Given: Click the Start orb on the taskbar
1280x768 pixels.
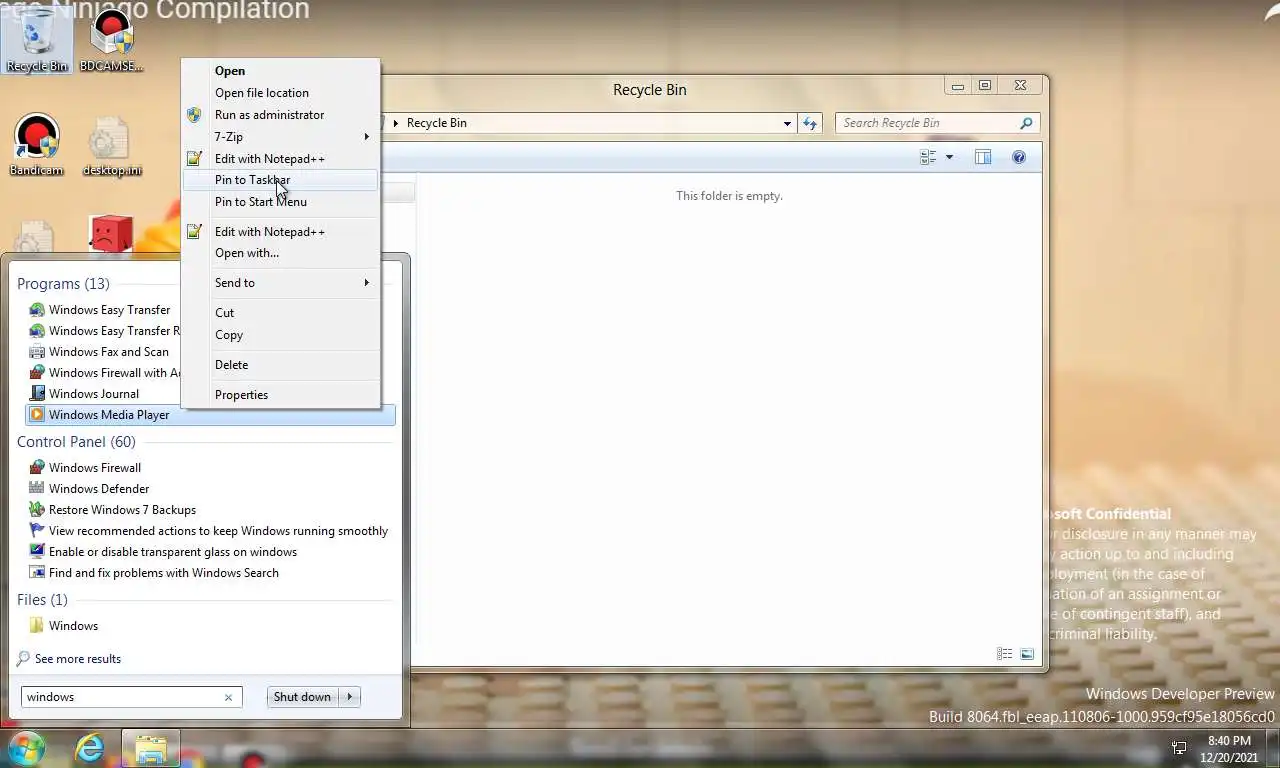Looking at the screenshot, I should click(x=26, y=748).
